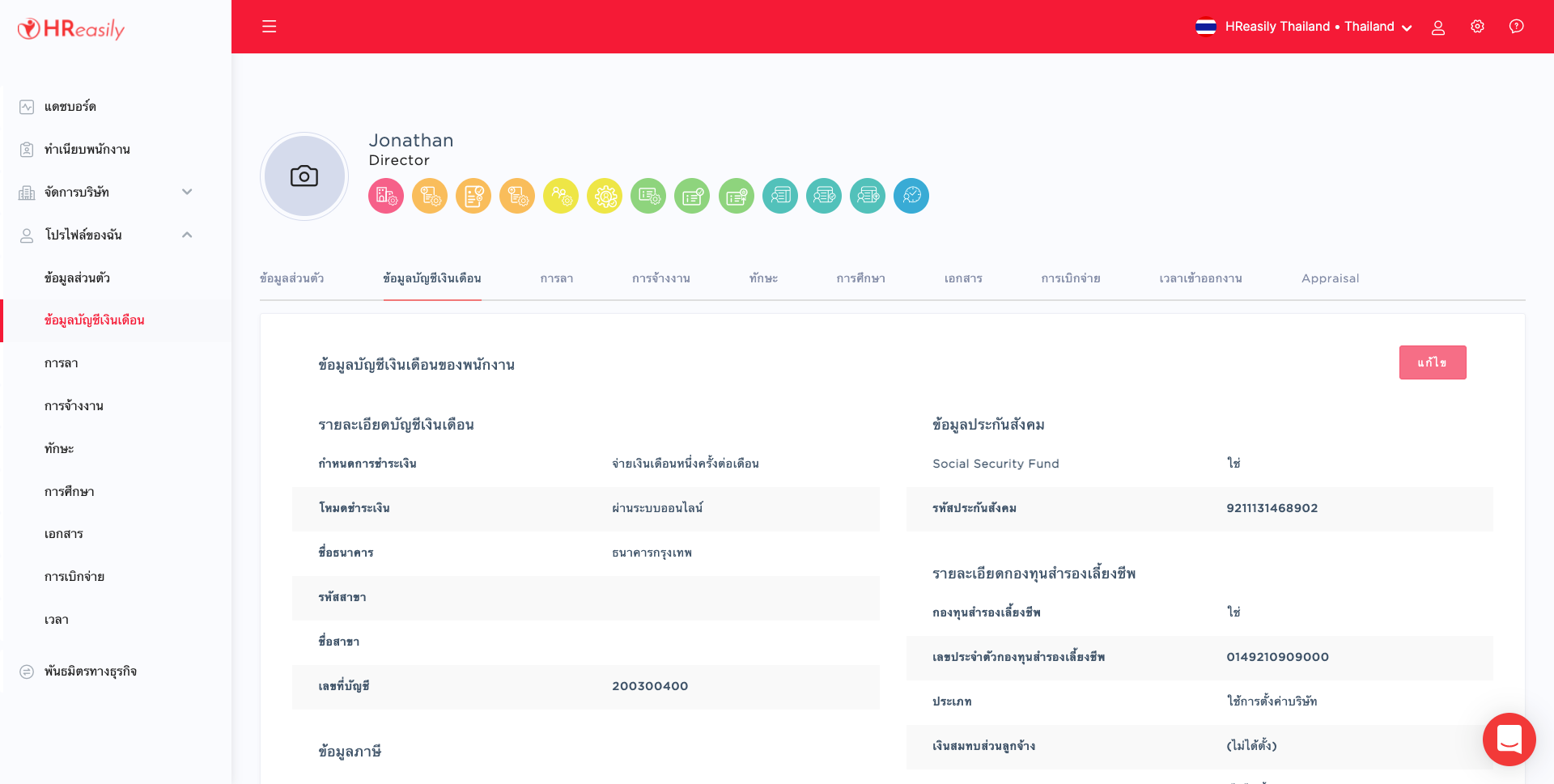
Task: Open the chat support bubble
Action: pyautogui.click(x=1509, y=740)
